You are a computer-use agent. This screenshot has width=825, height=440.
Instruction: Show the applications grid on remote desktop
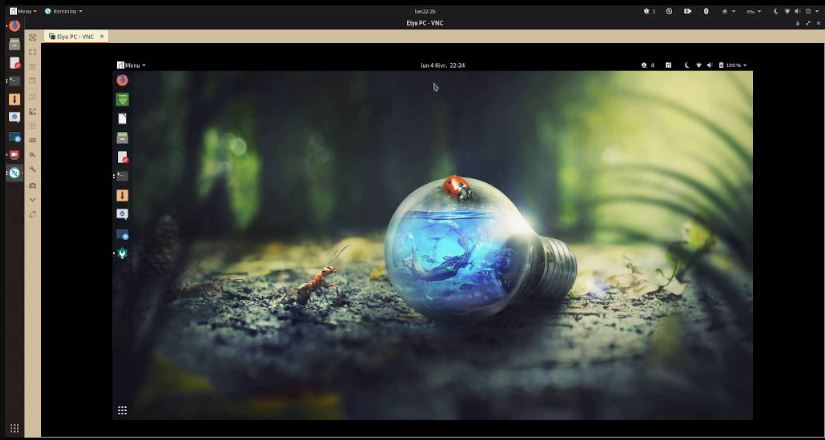pos(122,410)
